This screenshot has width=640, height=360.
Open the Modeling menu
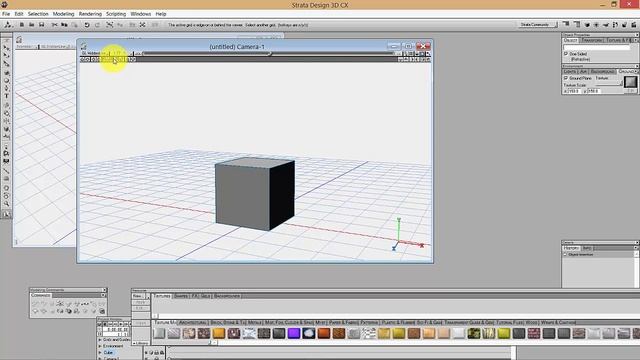point(63,14)
